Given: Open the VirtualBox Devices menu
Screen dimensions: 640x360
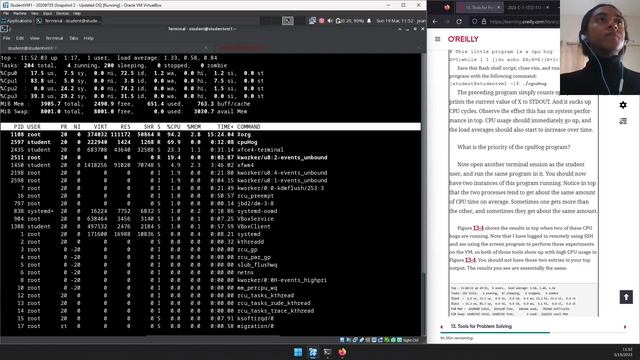Looking at the screenshot, I should (62, 13).
